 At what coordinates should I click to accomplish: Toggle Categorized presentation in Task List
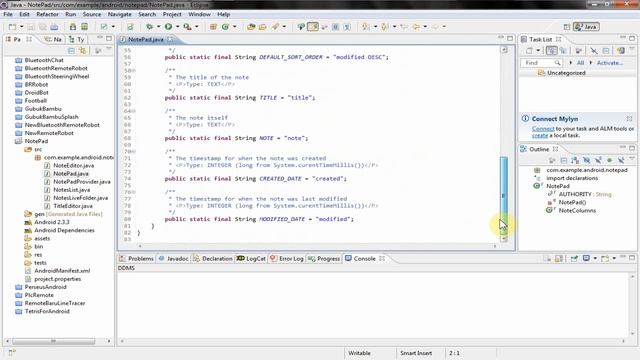pos(551,51)
